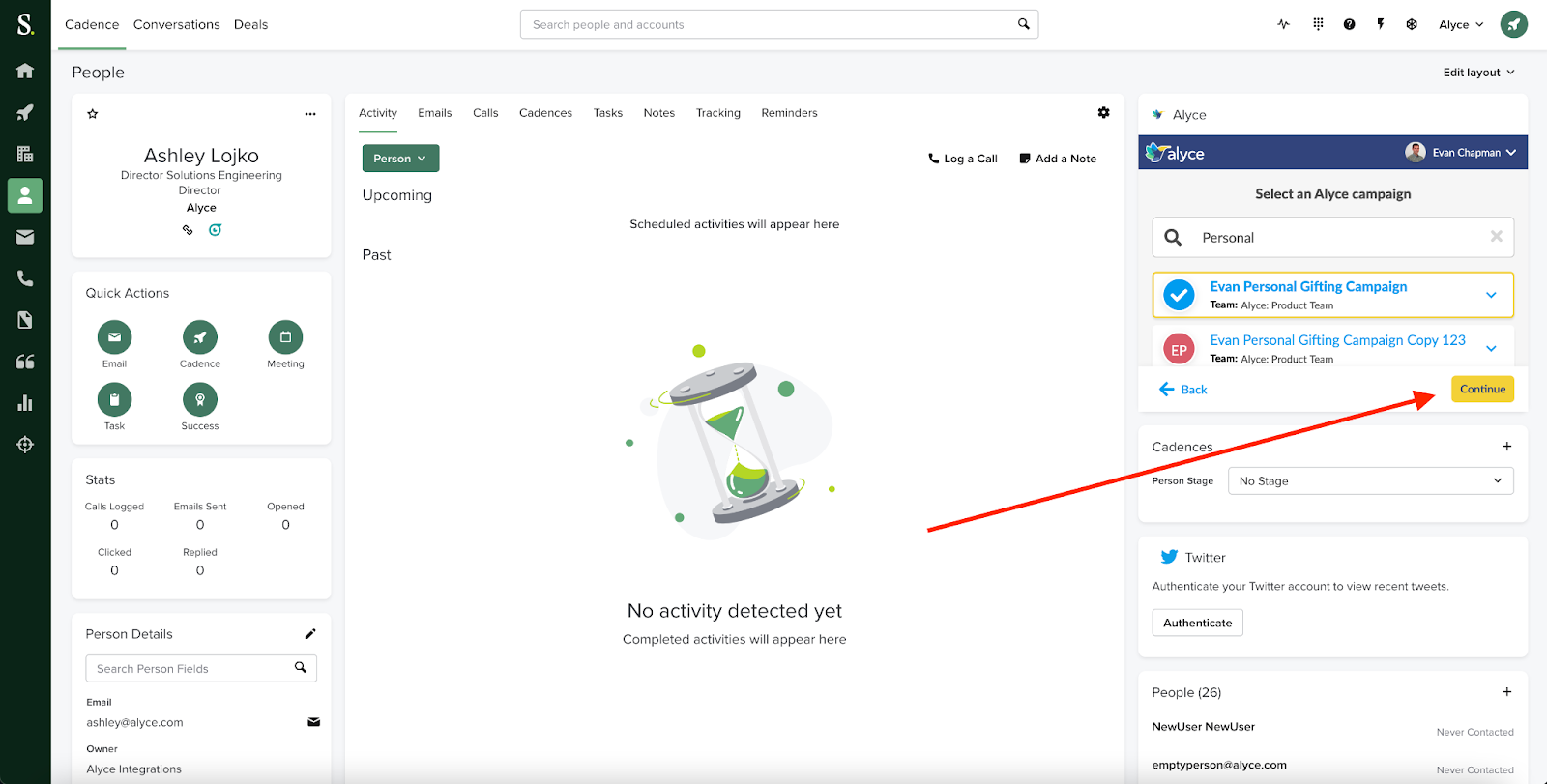Open the dialer grid icon in header

[1318, 24]
